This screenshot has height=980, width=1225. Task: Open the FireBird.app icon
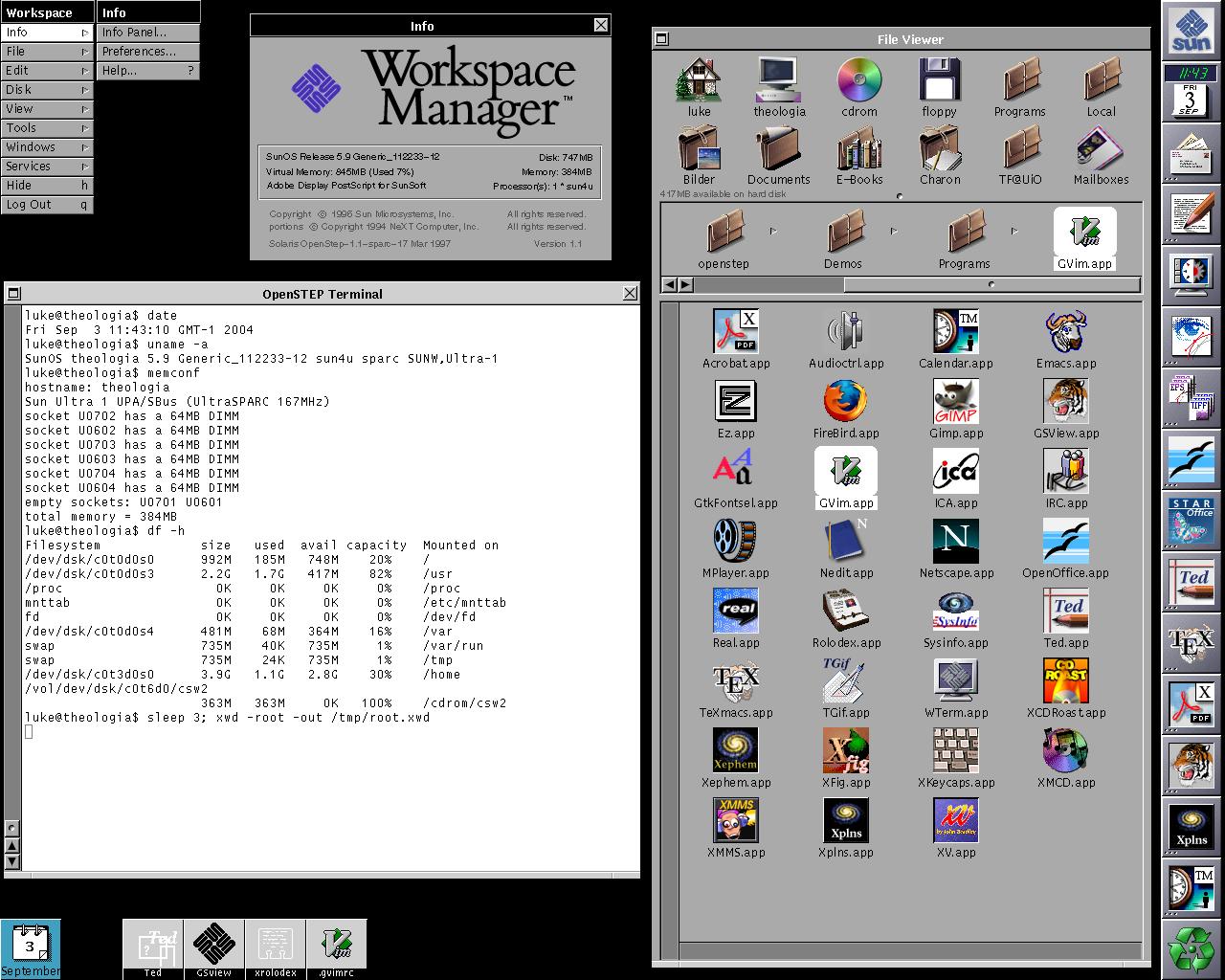click(845, 402)
